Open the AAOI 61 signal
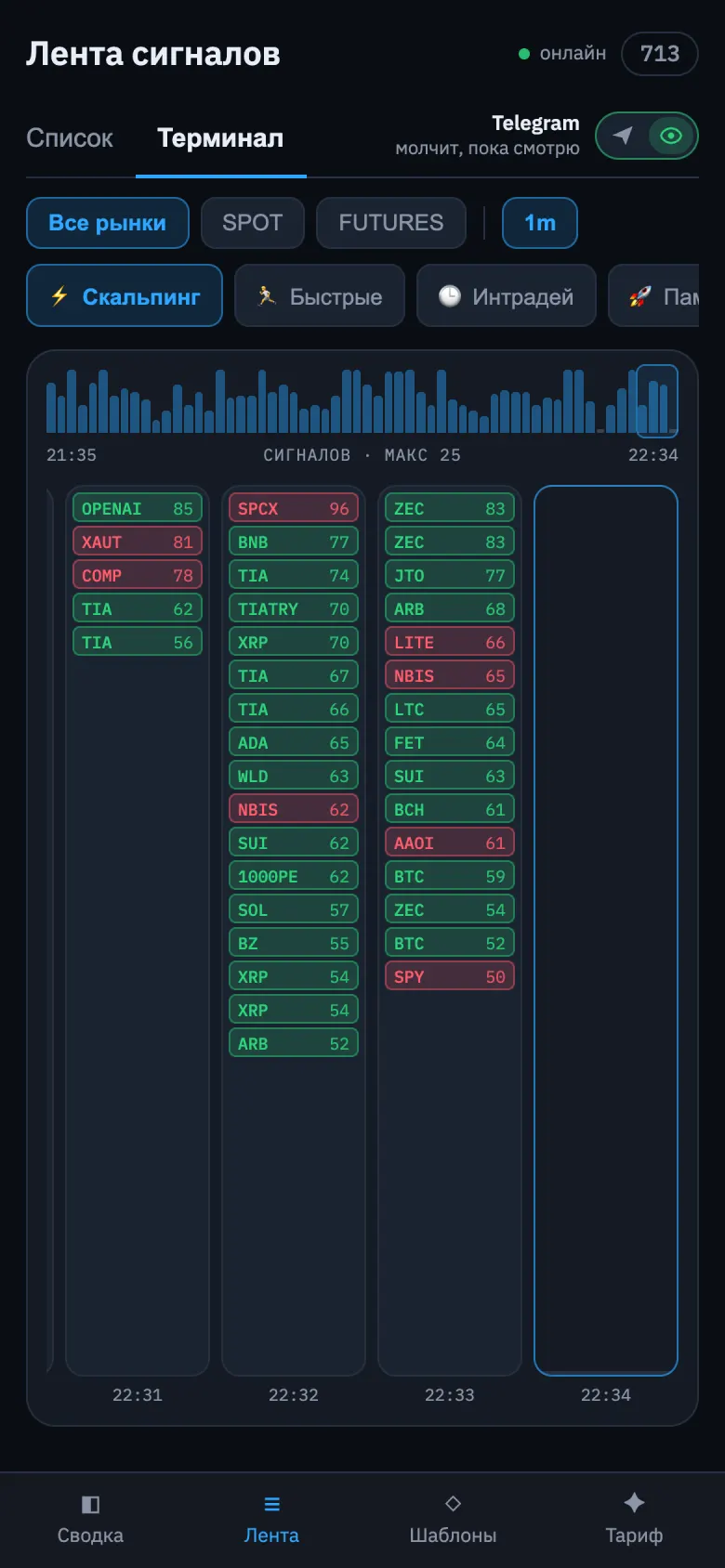Image resolution: width=725 pixels, height=1568 pixels. (450, 843)
